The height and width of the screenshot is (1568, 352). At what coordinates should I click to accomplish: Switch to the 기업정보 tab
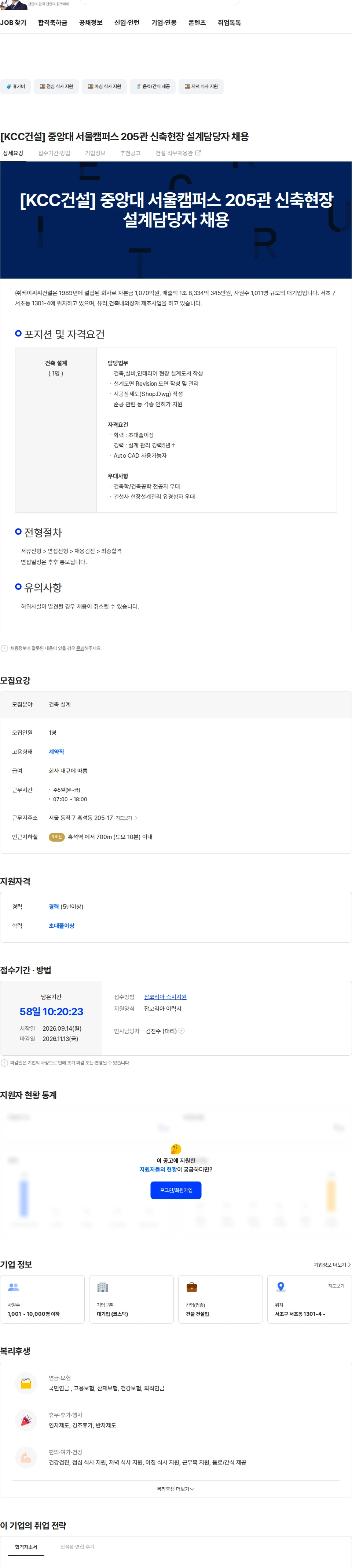click(95, 153)
